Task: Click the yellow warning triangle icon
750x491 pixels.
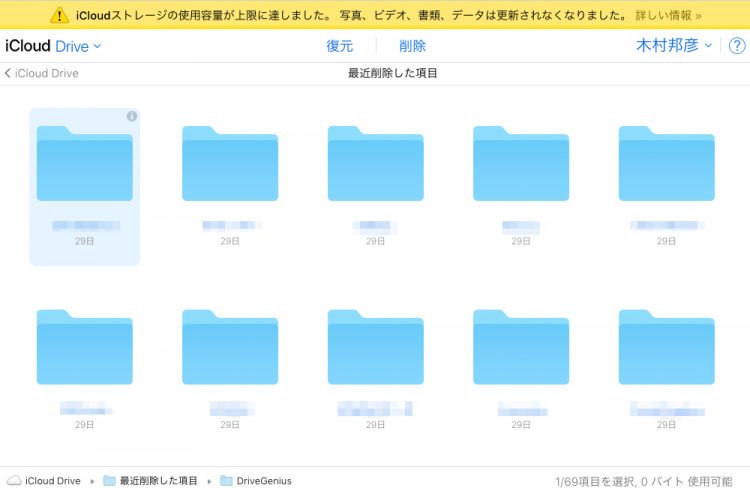Action: [59, 15]
